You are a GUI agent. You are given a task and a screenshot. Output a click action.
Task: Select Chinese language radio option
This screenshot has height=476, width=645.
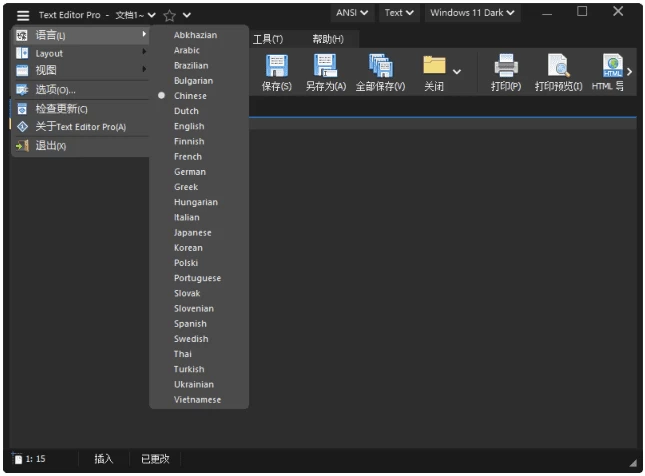tap(190, 96)
